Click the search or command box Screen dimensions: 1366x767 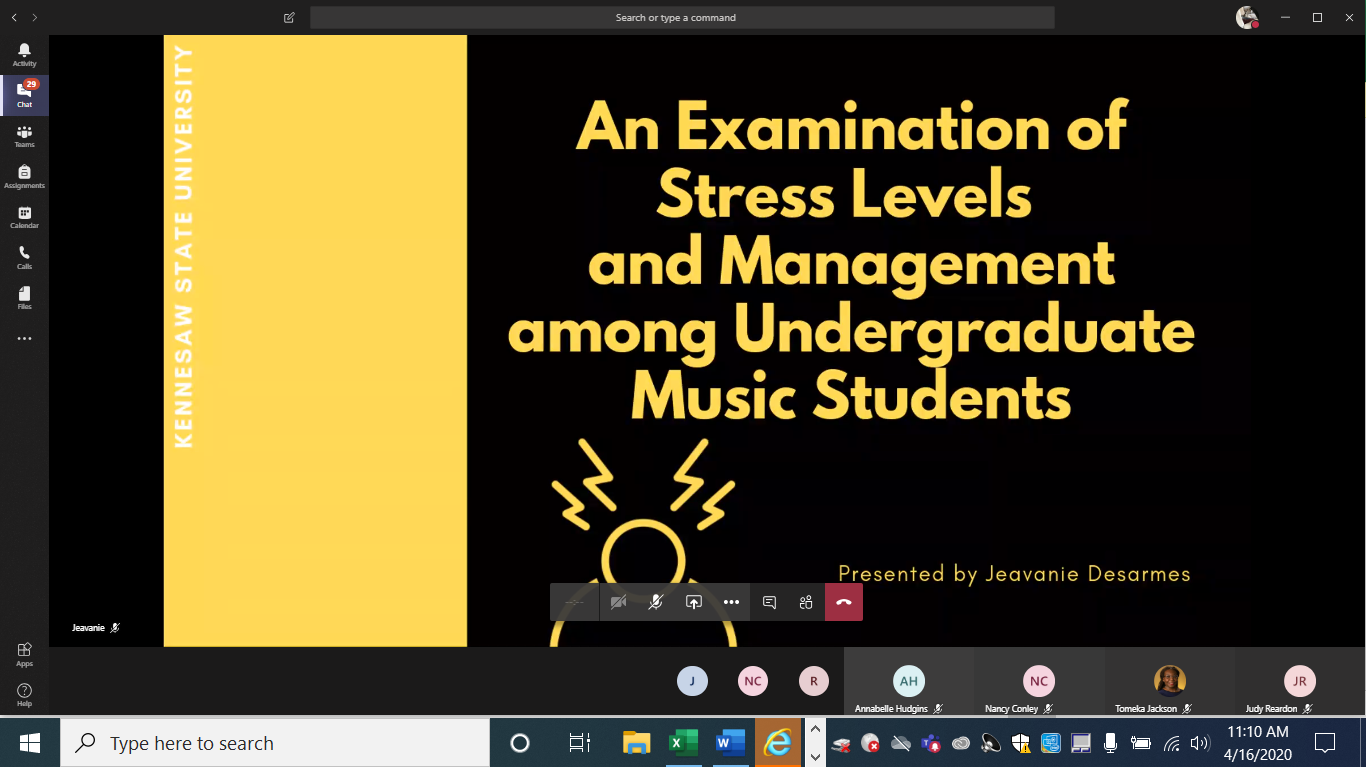[x=681, y=18]
